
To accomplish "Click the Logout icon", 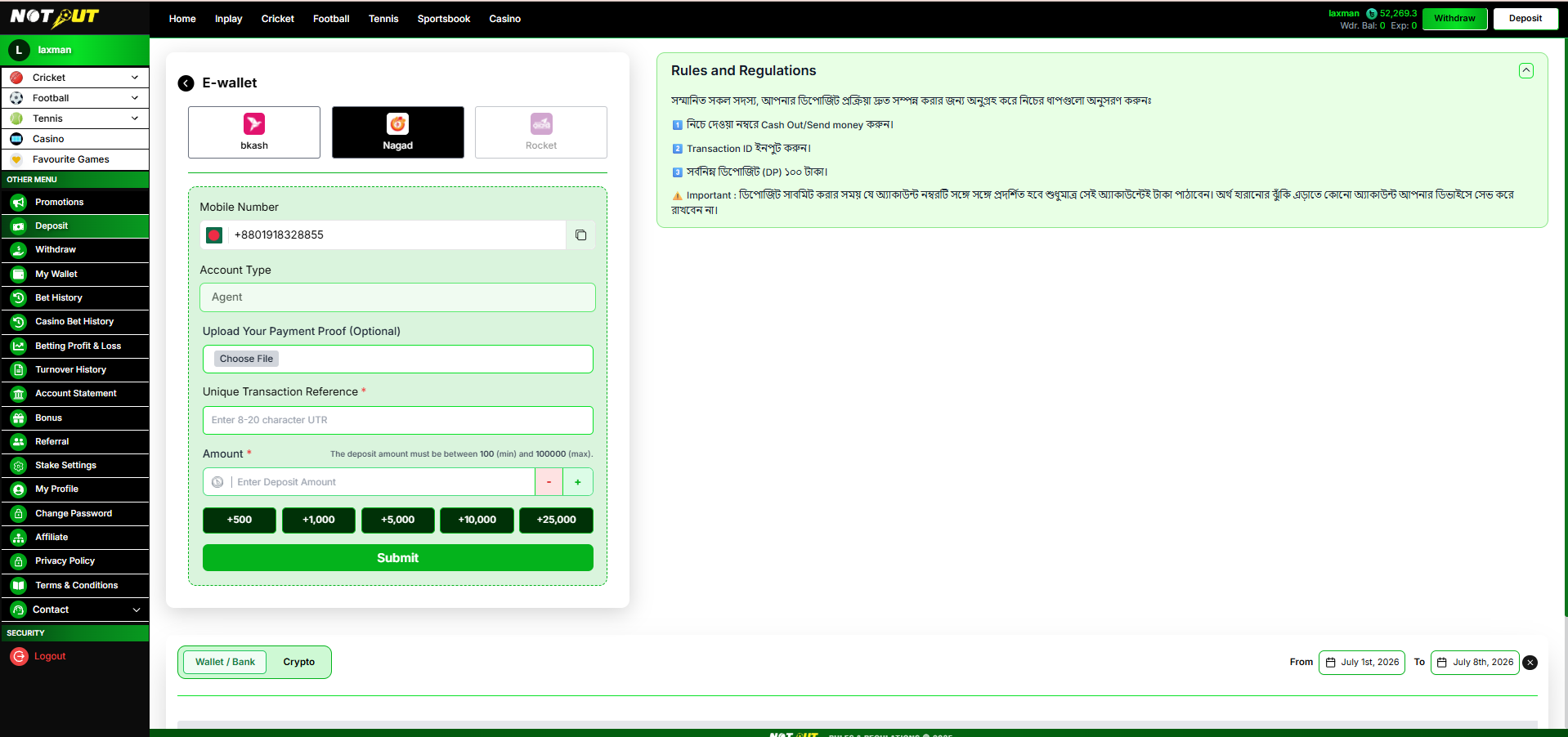I will coord(19,656).
